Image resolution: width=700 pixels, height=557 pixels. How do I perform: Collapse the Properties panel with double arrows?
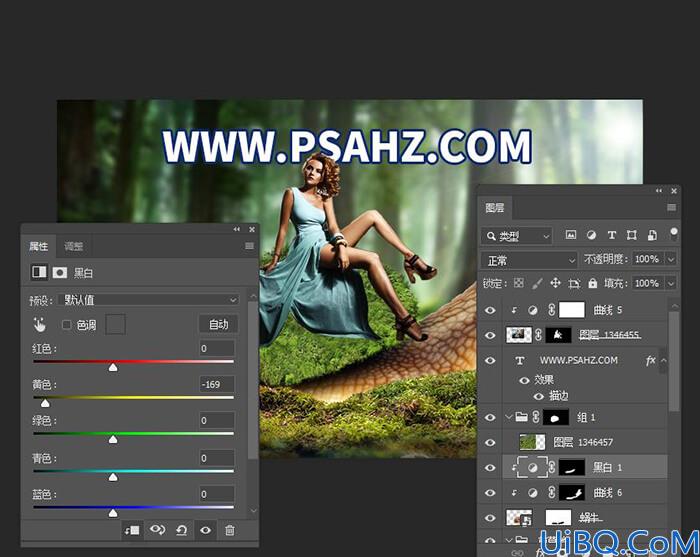[x=237, y=229]
